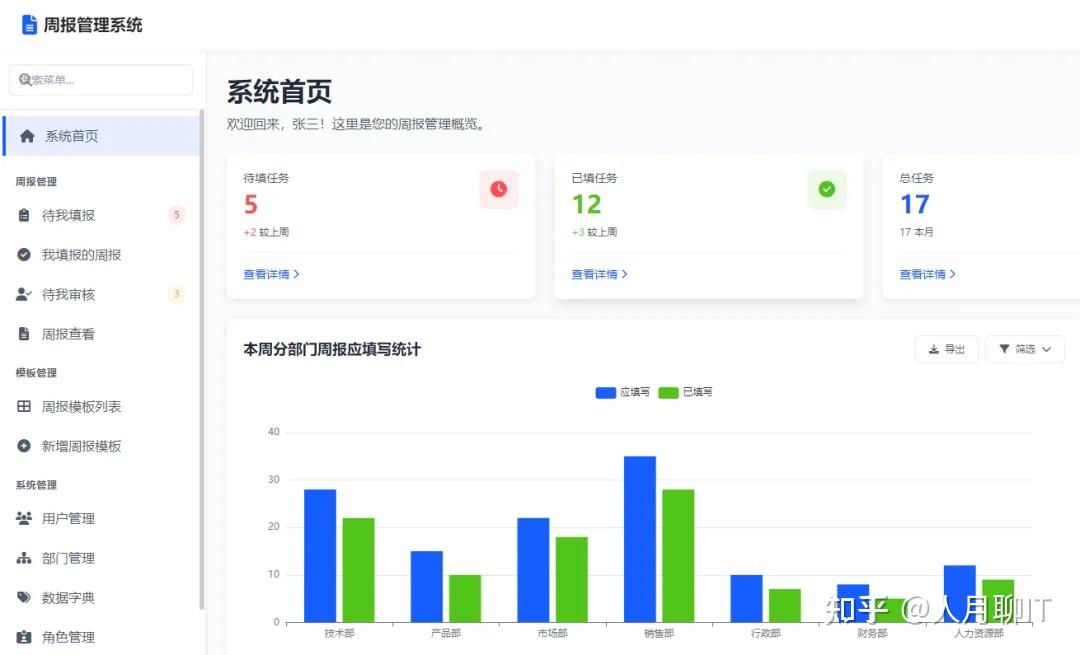Viewport: 1080px width, 655px height.
Task: Open the 筛选 filter dropdown
Action: [x=1024, y=349]
